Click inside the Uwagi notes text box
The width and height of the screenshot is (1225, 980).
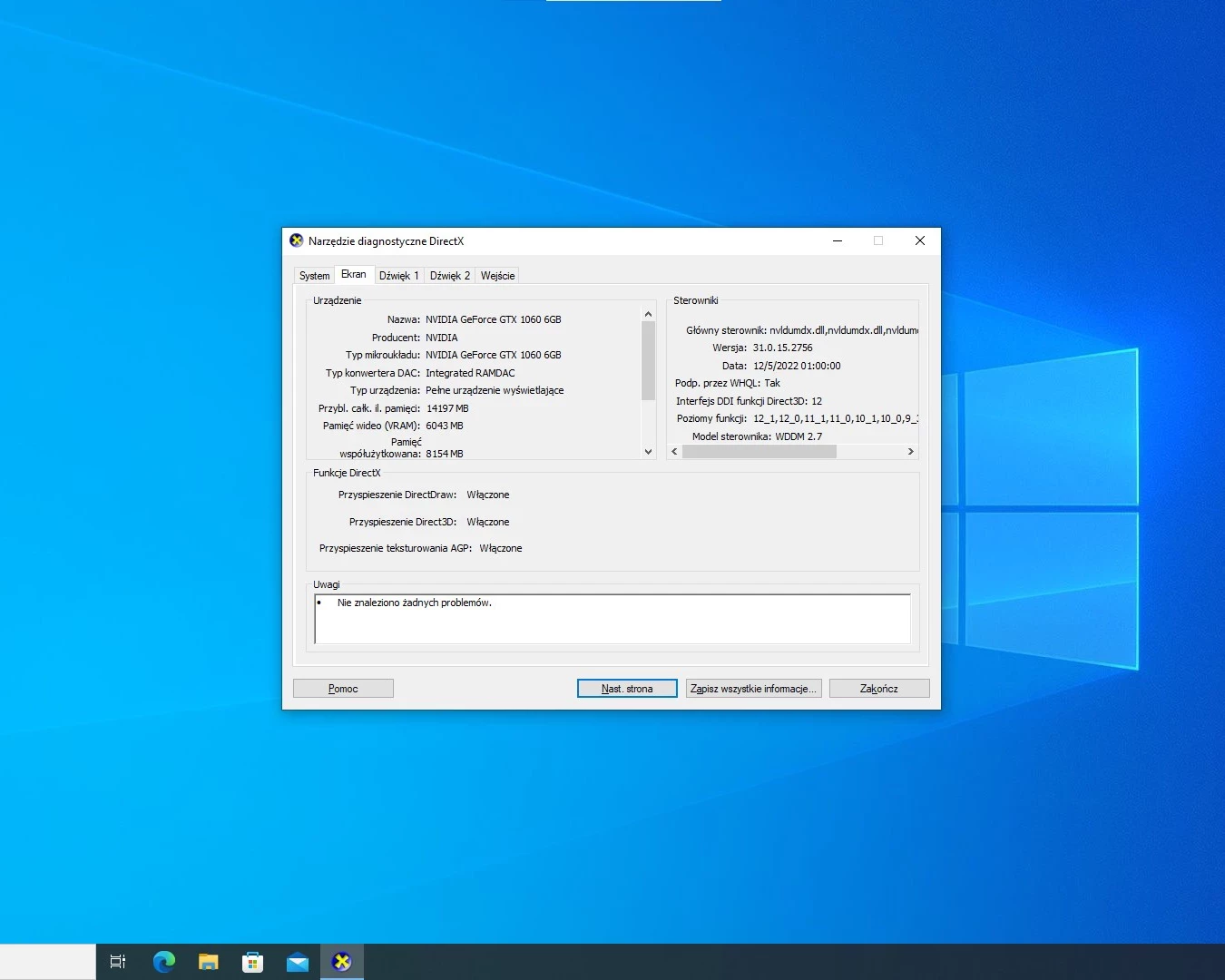(612, 619)
